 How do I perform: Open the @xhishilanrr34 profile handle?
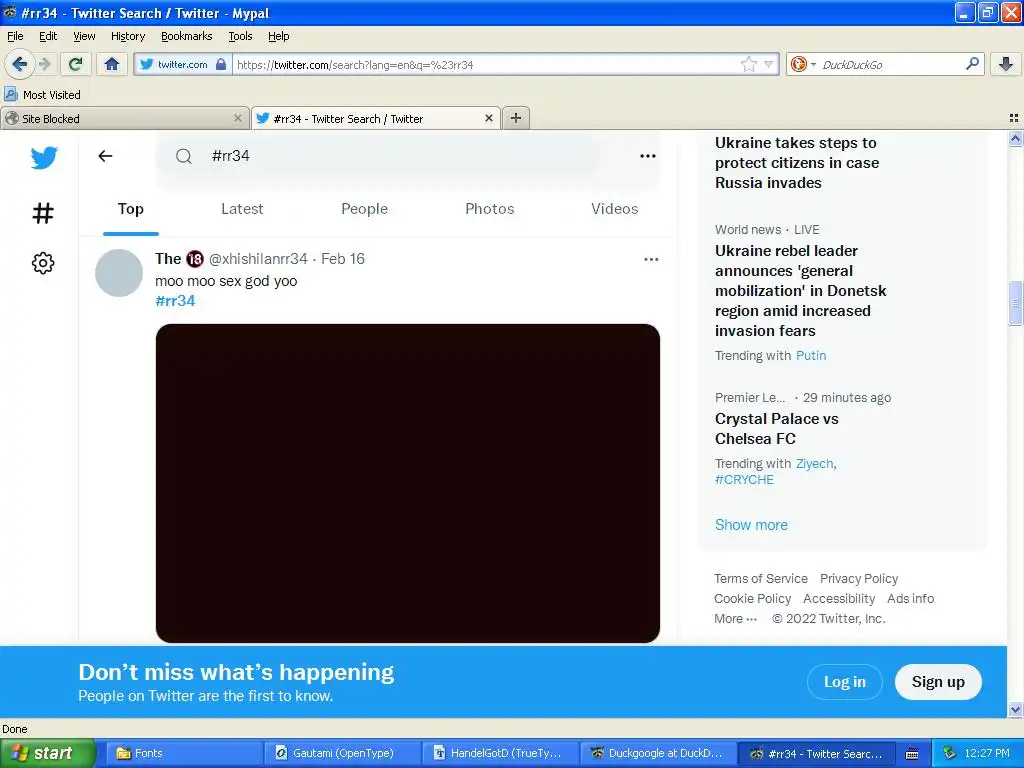[258, 259]
